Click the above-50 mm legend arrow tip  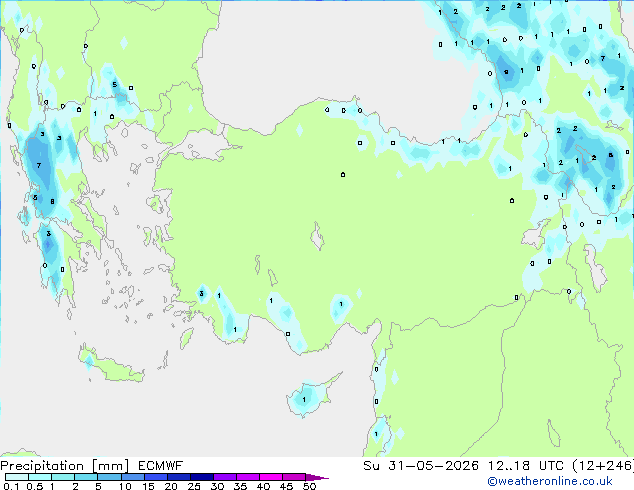pos(317,477)
